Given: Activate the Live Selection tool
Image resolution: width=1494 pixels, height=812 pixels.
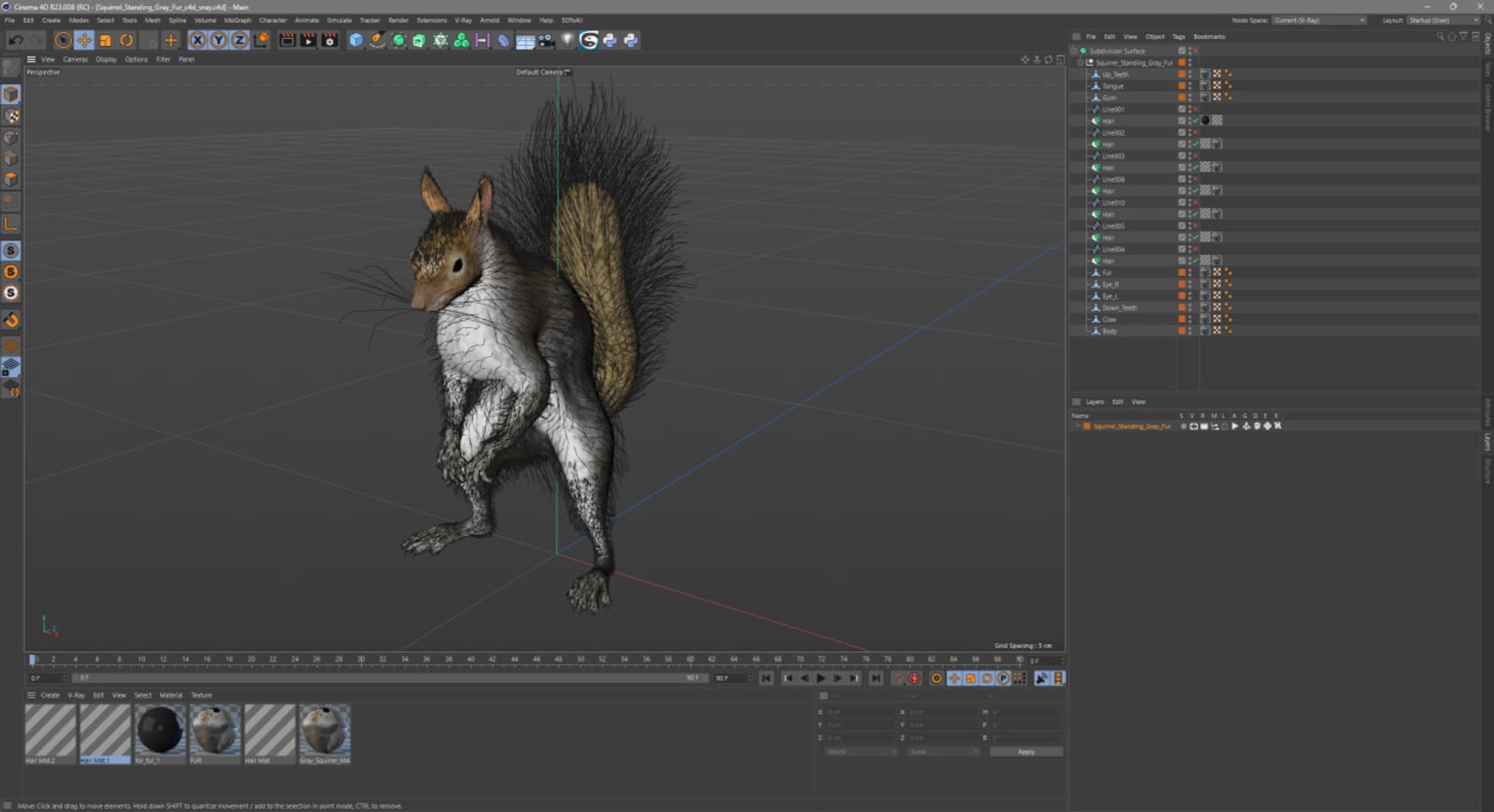Looking at the screenshot, I should pyautogui.click(x=63, y=40).
